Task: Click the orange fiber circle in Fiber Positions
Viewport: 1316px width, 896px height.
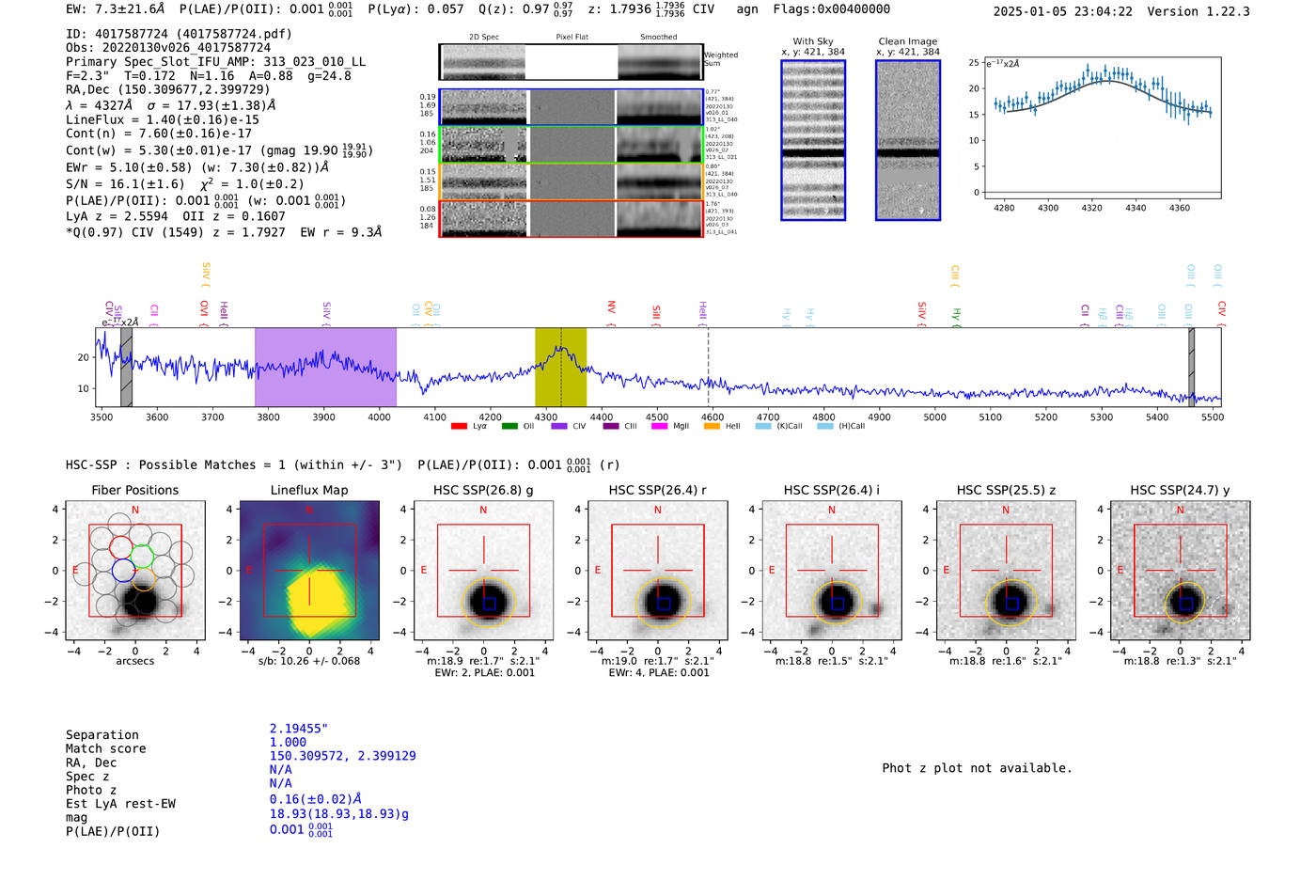Action: click(x=143, y=579)
